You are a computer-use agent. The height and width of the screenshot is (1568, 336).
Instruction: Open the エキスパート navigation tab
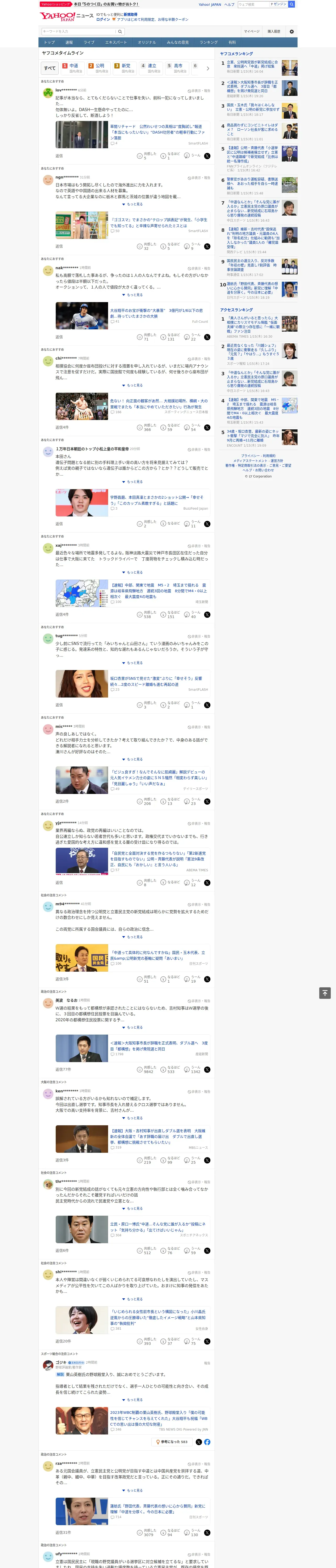point(116,43)
